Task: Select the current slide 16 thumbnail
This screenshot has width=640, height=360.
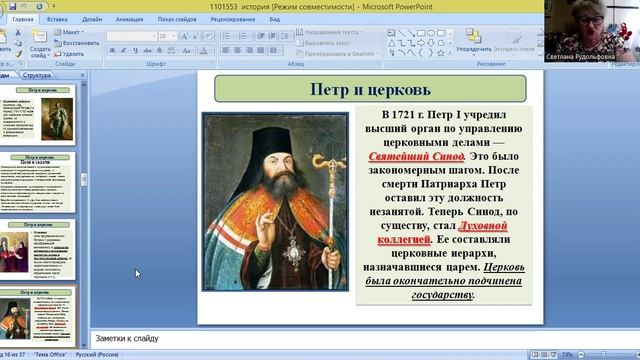Action: [x=37, y=317]
